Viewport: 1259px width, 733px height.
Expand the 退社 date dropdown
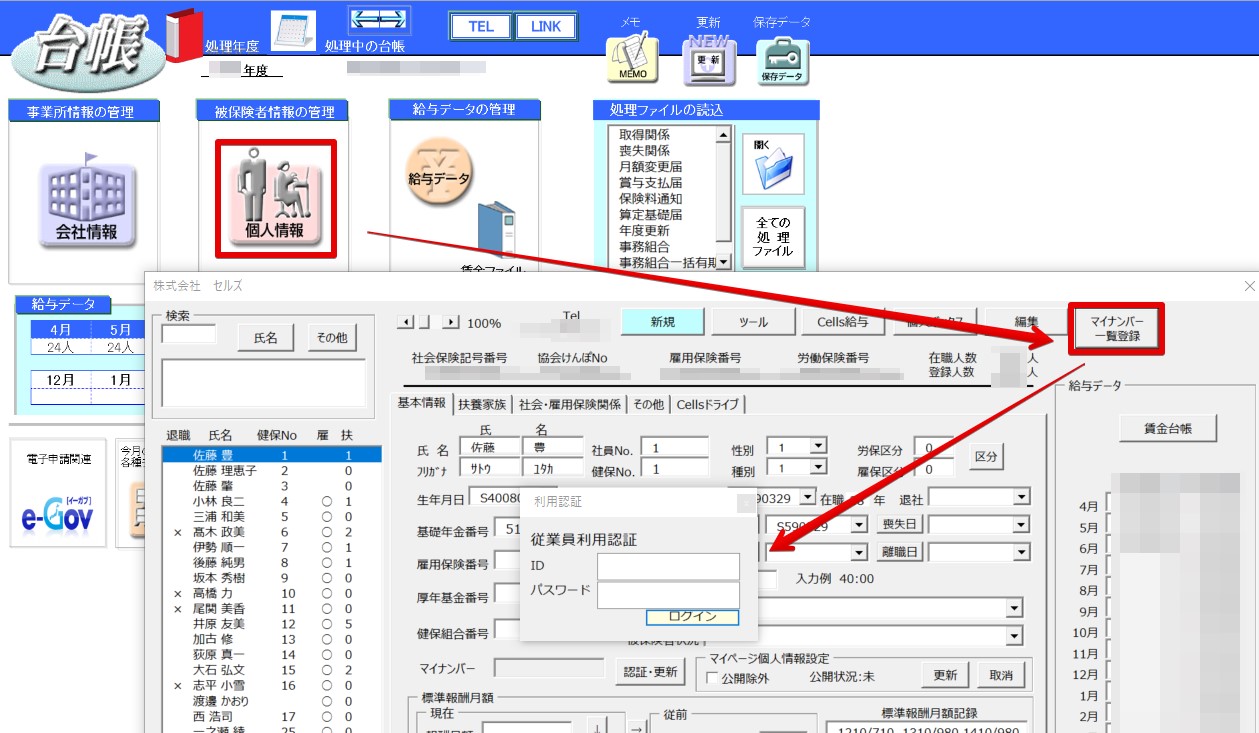tap(1020, 497)
